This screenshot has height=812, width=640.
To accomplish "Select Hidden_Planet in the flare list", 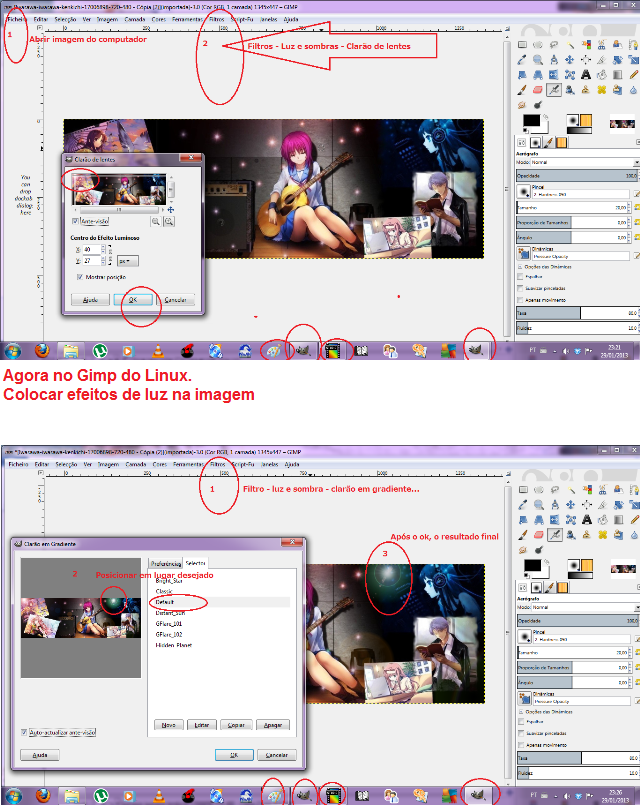I will pyautogui.click(x=173, y=645).
